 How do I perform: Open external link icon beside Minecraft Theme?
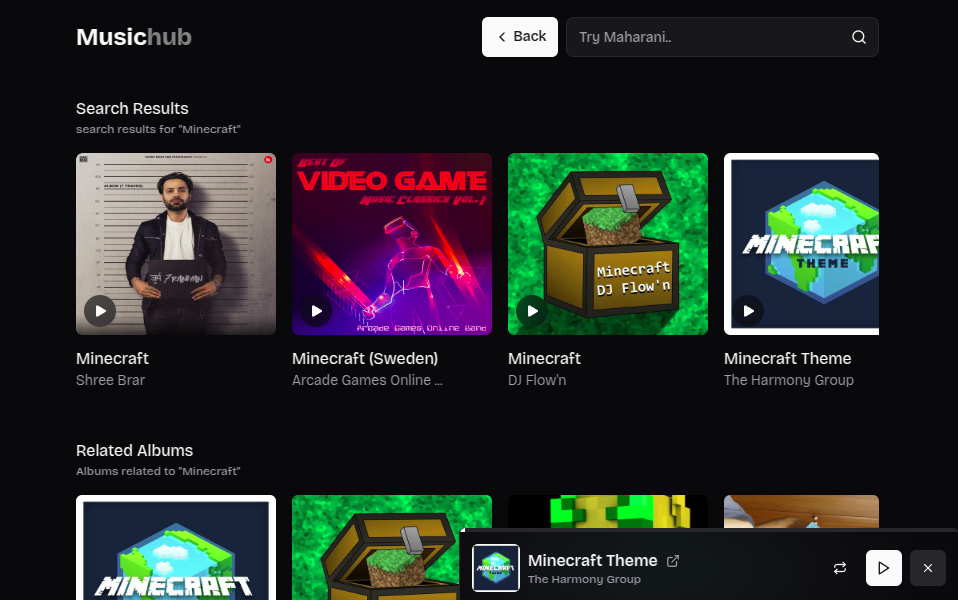click(x=673, y=561)
